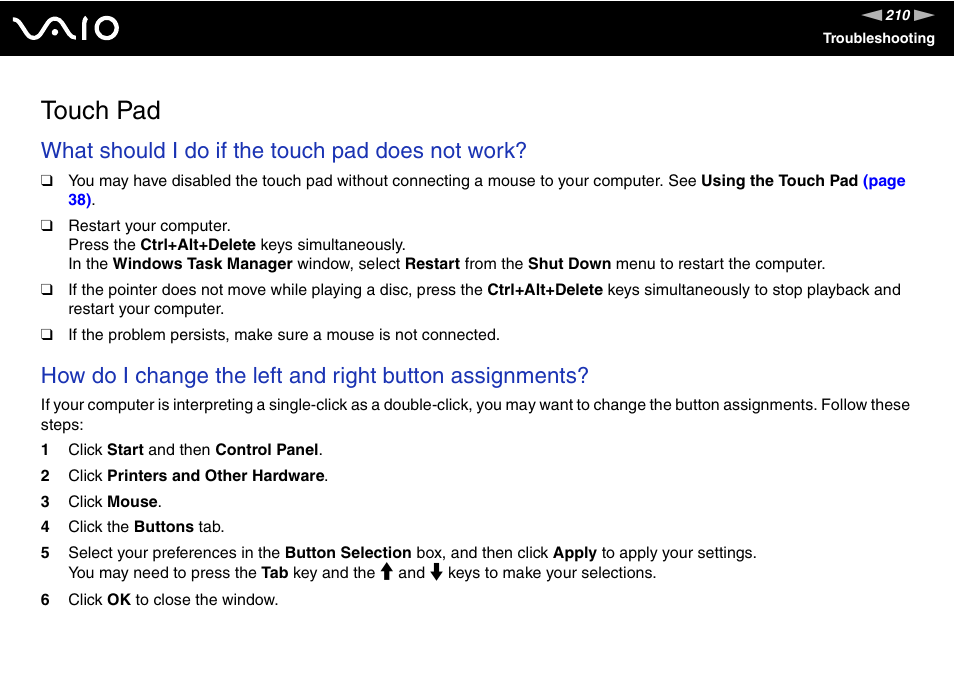This screenshot has width=954, height=674.
Task: Click the checkbox bullet beside "Restart your computer"
Action: 47,226
